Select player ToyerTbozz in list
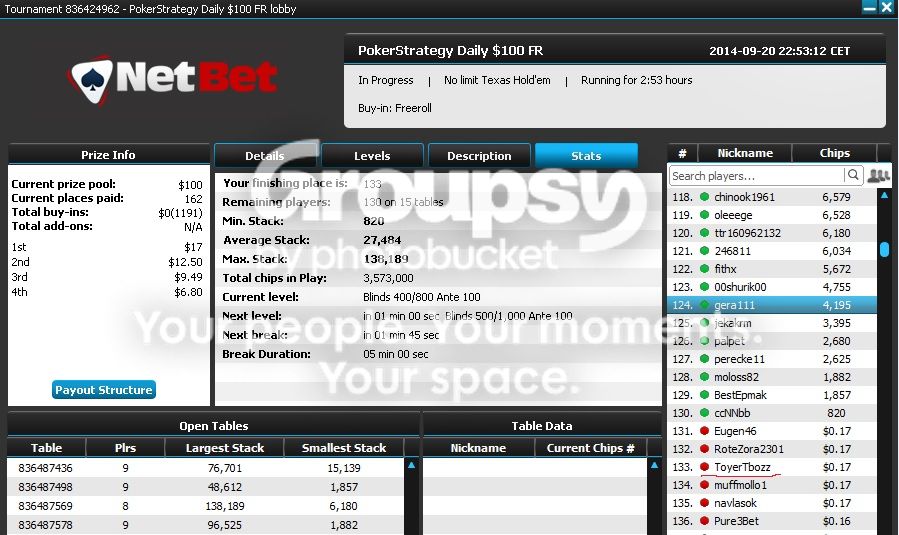The image size is (899, 535). point(772,467)
